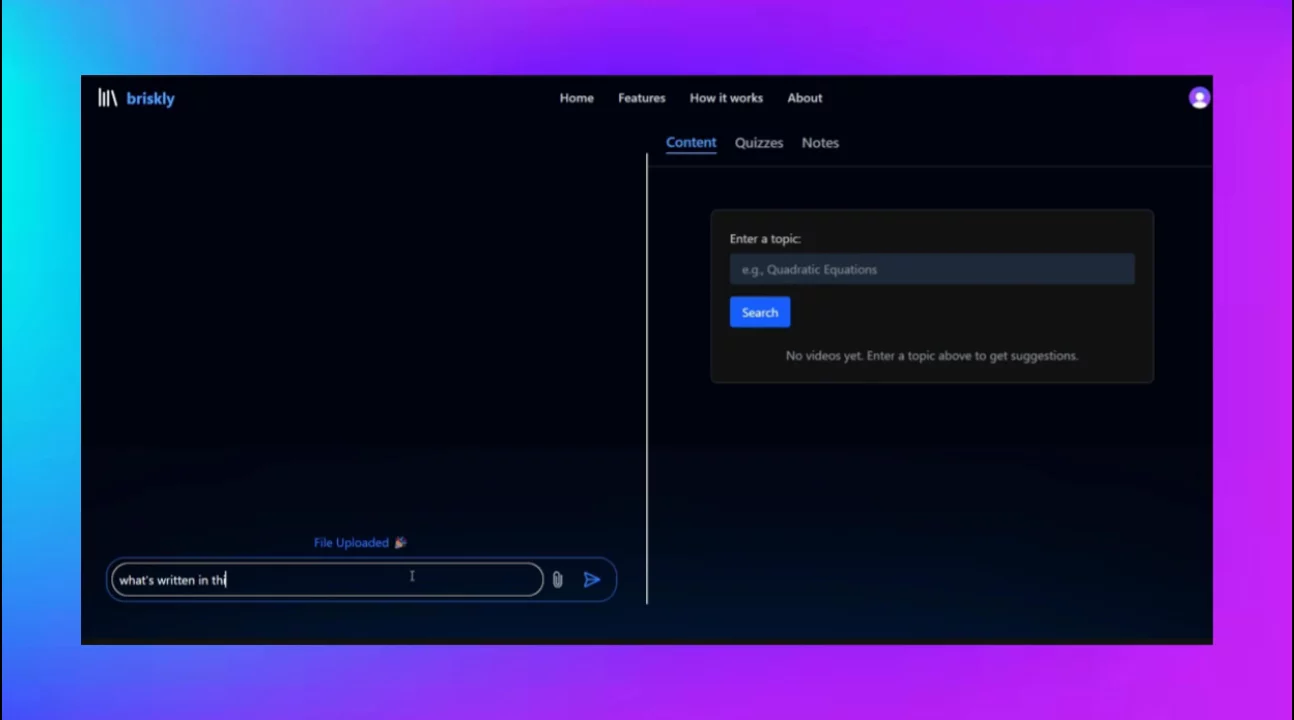Click the chat message input box

(x=327, y=580)
